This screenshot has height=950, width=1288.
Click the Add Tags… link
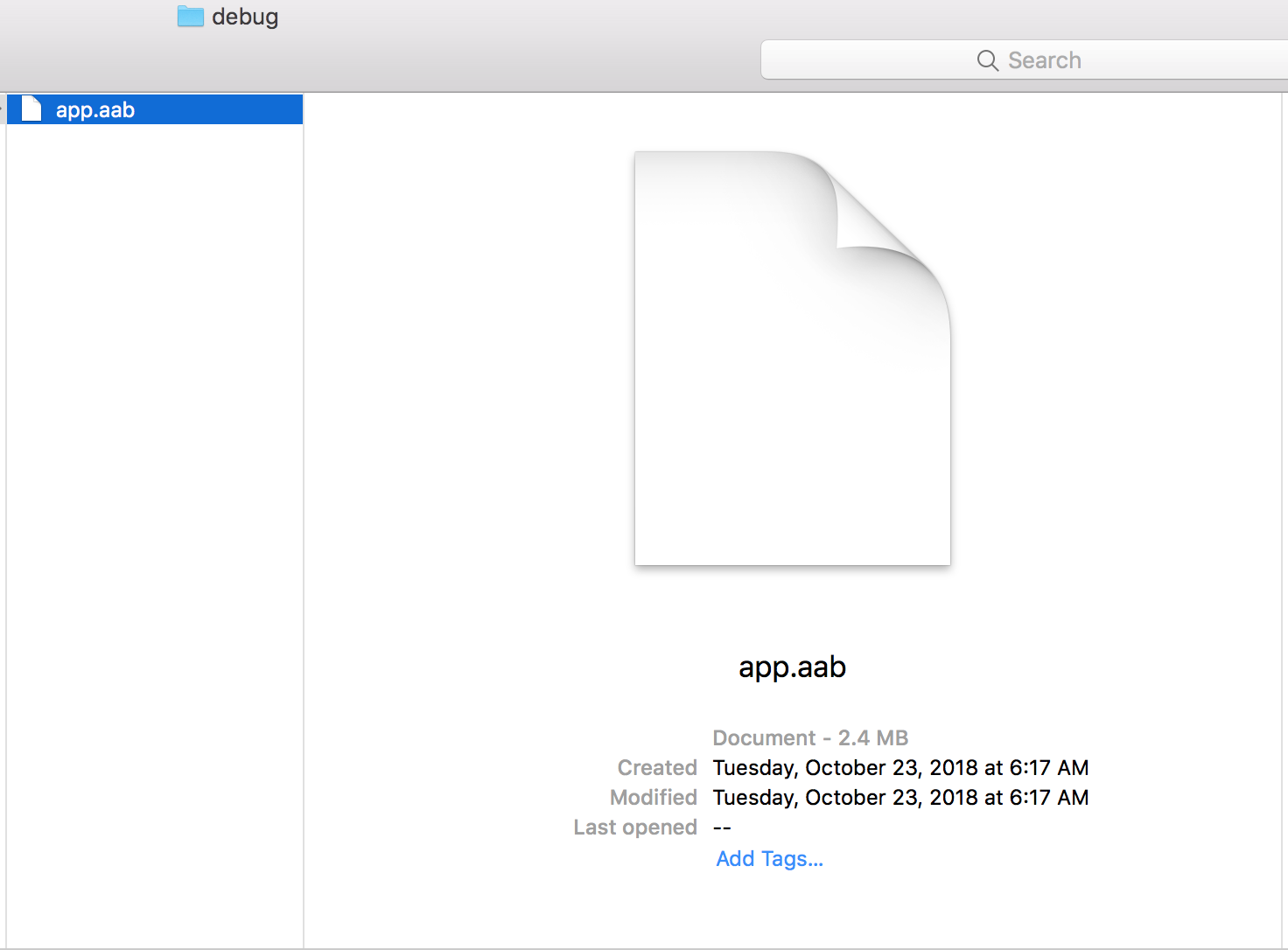click(x=770, y=859)
